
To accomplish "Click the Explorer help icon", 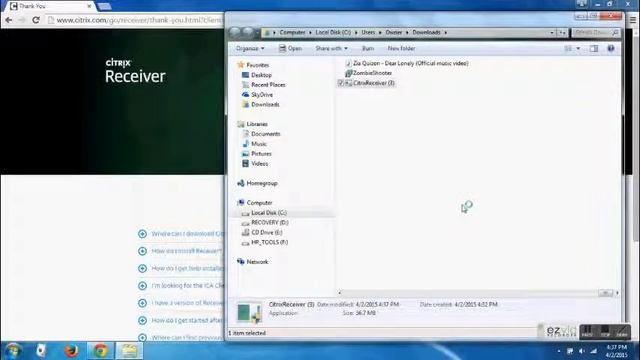I will (611, 49).
